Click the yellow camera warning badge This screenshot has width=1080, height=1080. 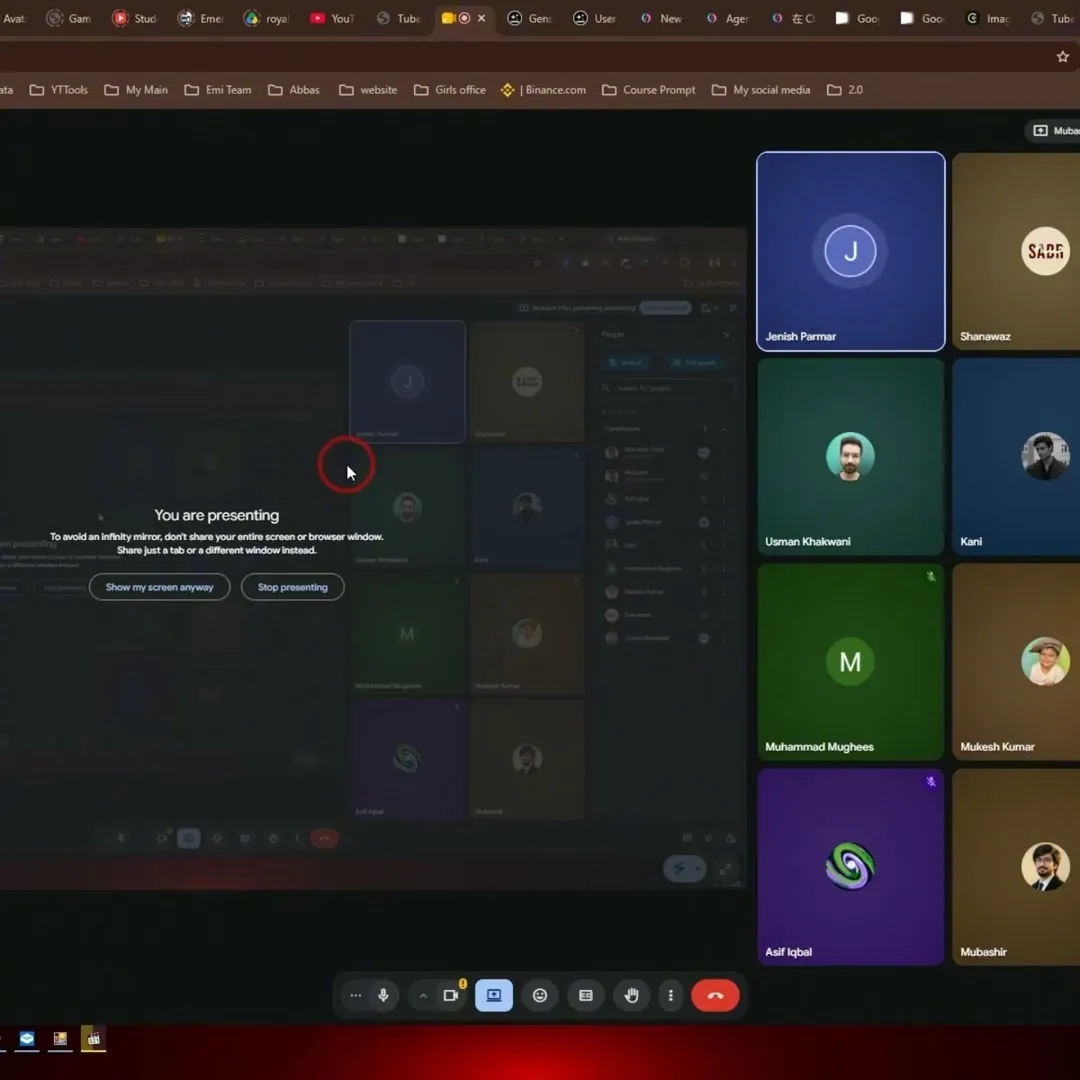coord(463,984)
